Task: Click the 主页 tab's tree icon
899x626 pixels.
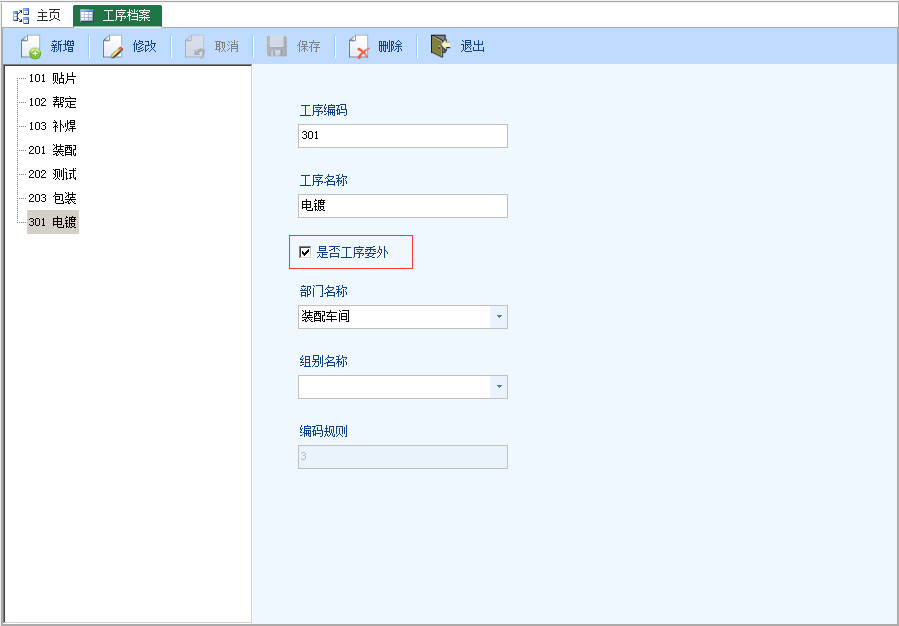Action: (x=21, y=15)
